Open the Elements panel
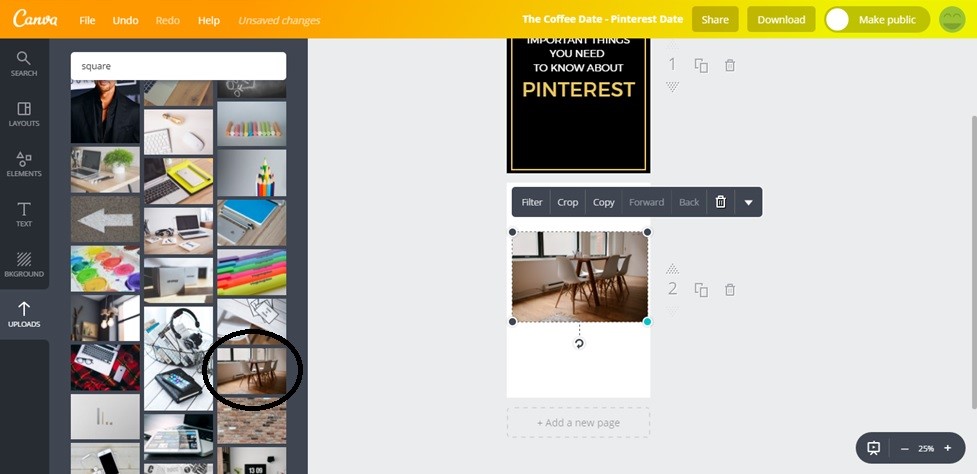 [24, 164]
